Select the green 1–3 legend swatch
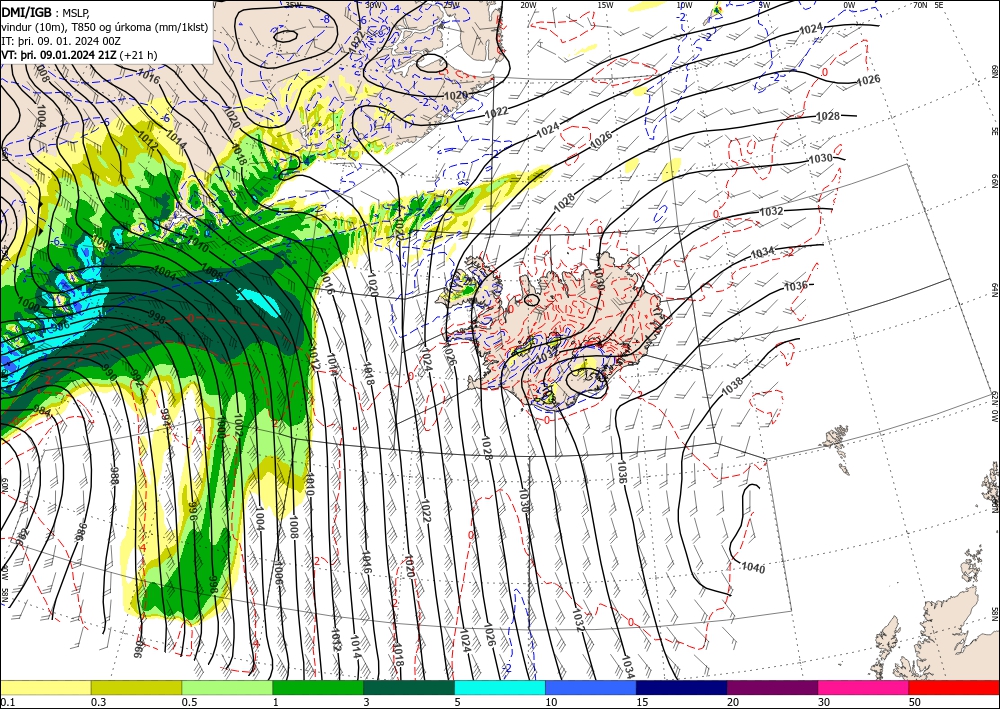1000x709 pixels. [318, 687]
